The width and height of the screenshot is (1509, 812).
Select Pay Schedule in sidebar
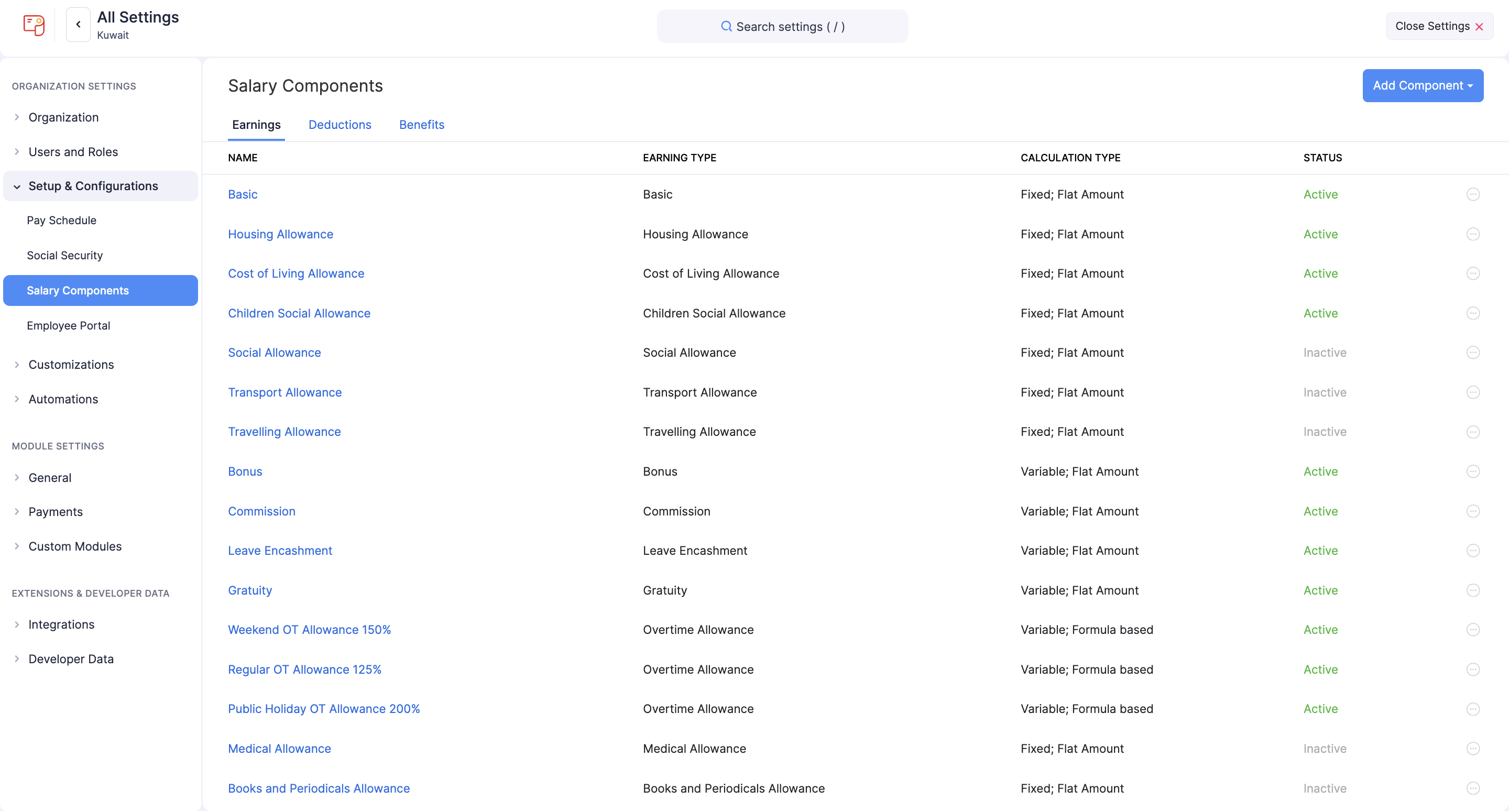[61, 220]
